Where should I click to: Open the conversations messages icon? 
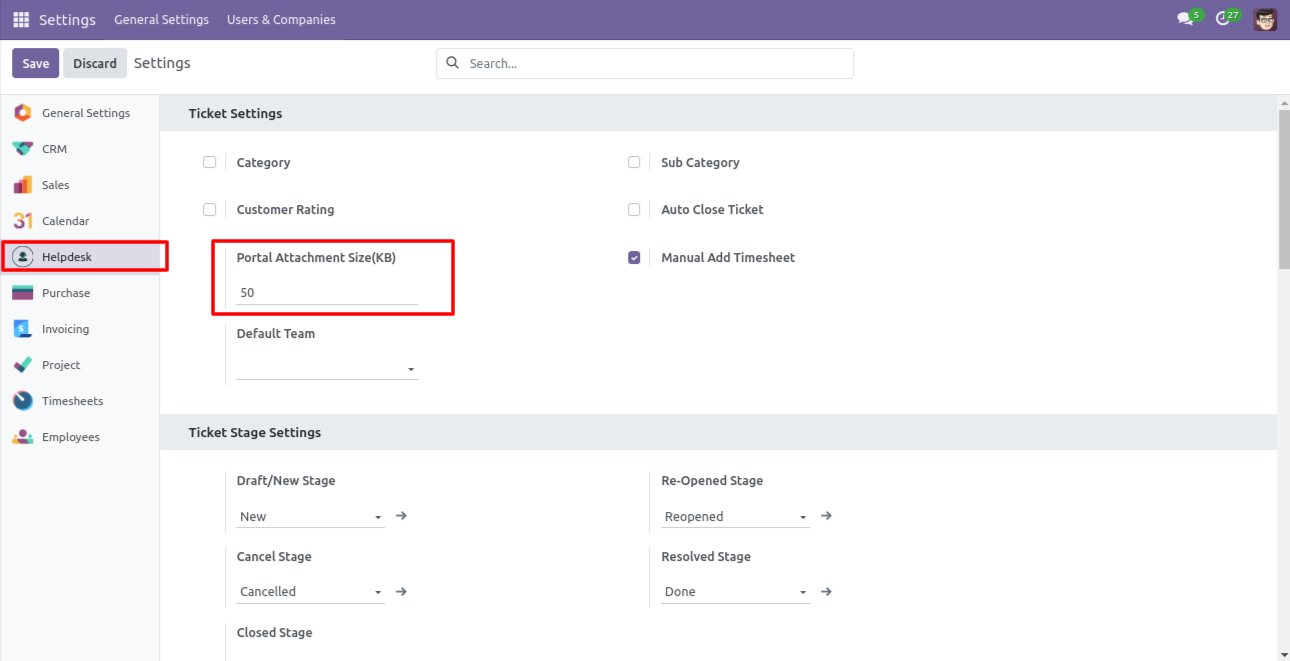click(x=1186, y=19)
